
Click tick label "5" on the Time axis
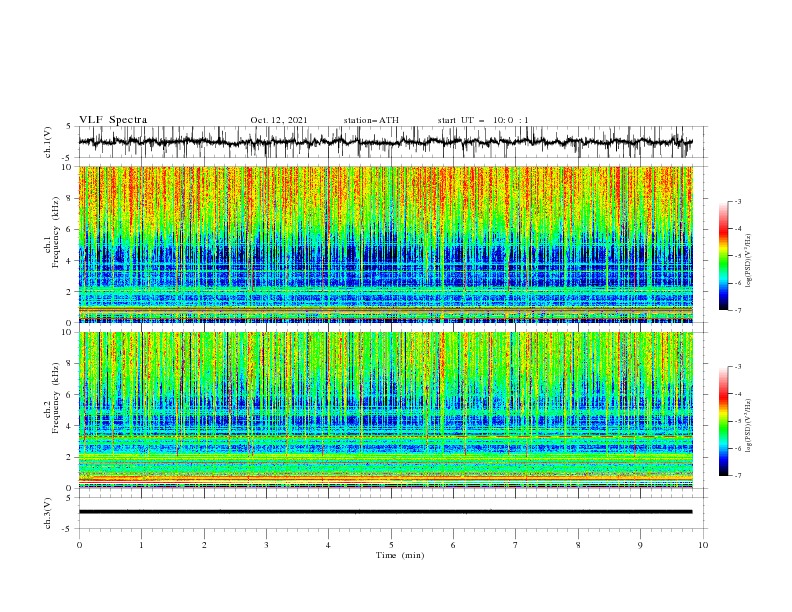(391, 545)
